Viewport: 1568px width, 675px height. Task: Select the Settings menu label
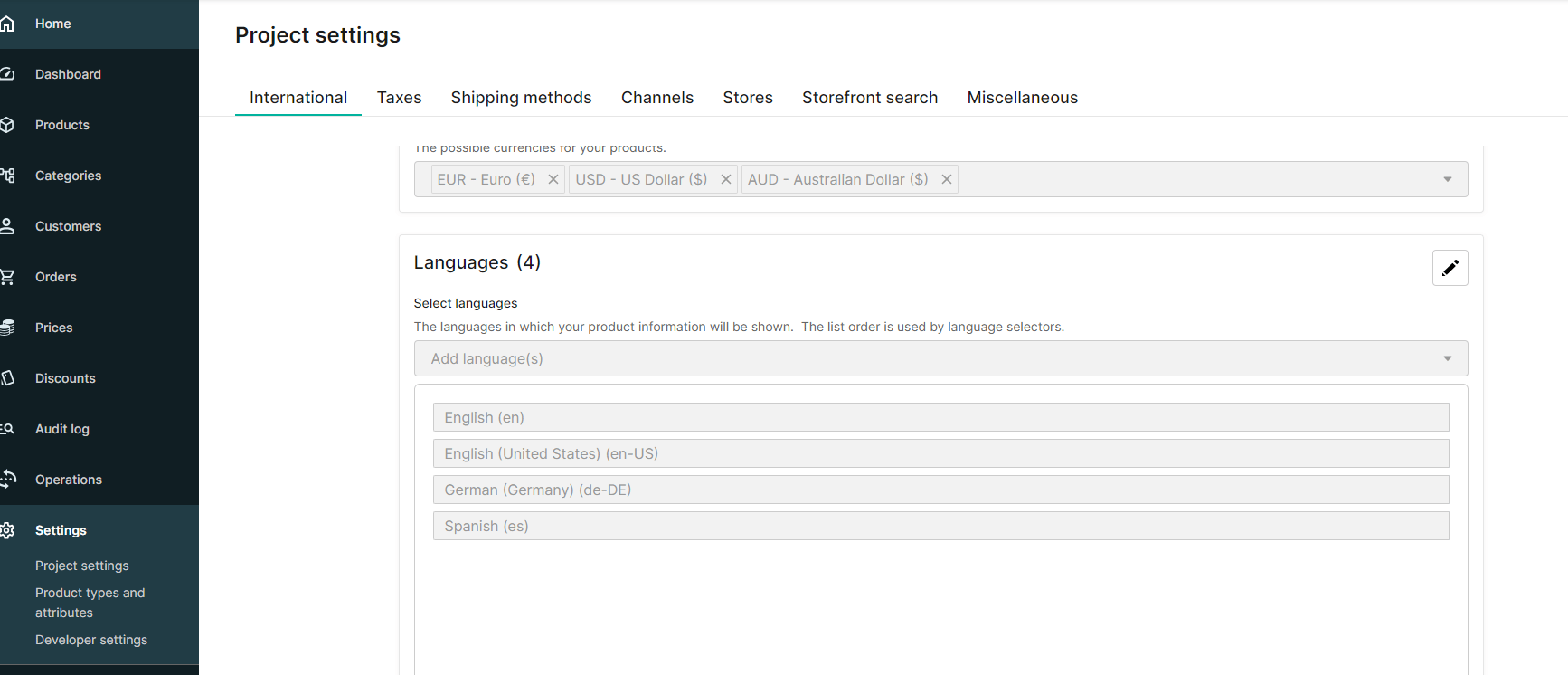pos(61,530)
